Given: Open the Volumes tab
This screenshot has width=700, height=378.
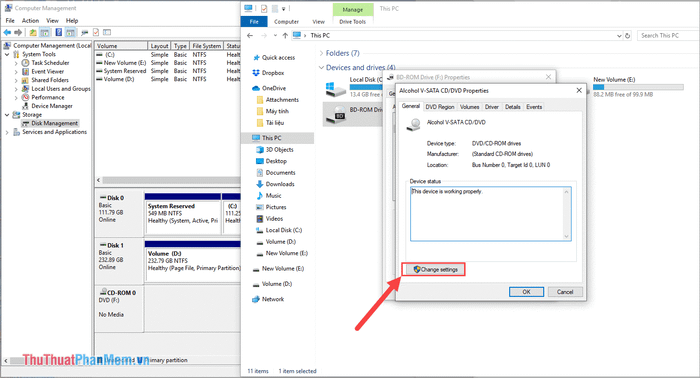Looking at the screenshot, I should [x=469, y=107].
